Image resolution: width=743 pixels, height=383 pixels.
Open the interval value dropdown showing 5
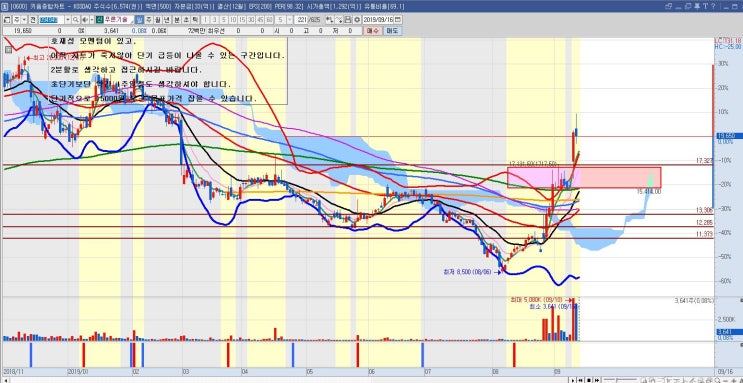pyautogui.click(x=290, y=20)
